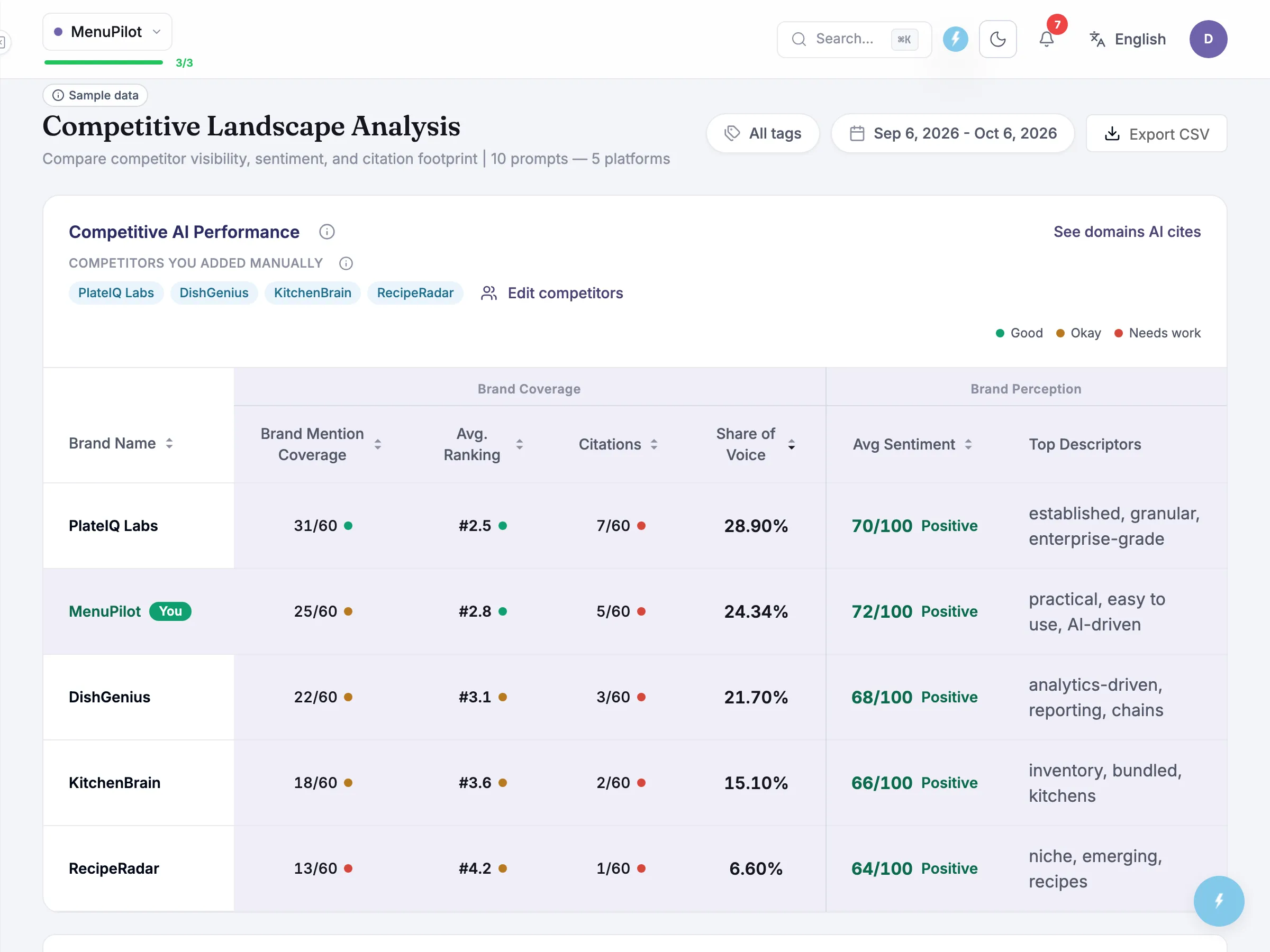Click the #3.1 ranking cell
The width and height of the screenshot is (1270, 952).
coord(482,697)
